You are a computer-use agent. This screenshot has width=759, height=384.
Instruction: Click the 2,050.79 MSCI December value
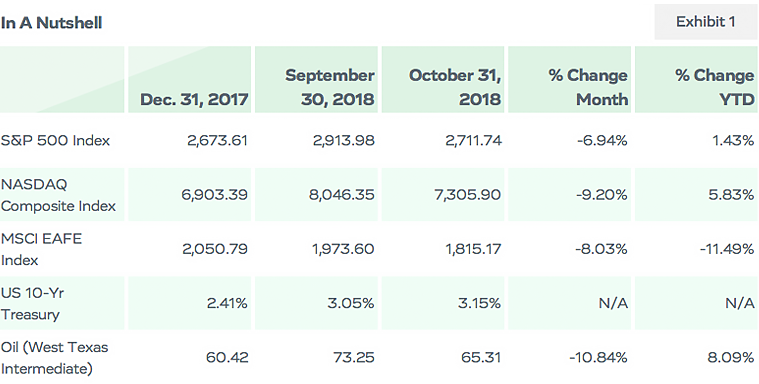point(215,249)
